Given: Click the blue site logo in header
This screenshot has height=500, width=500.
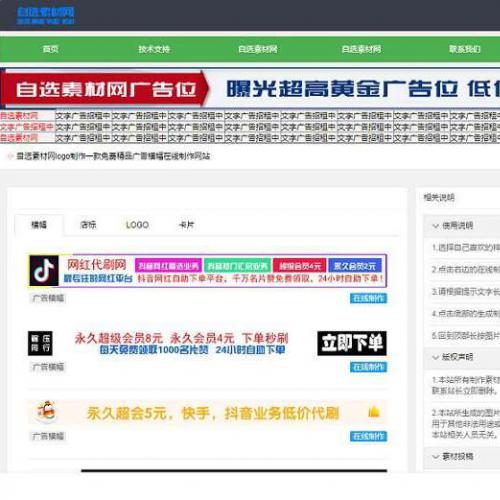Looking at the screenshot, I should (x=46, y=16).
